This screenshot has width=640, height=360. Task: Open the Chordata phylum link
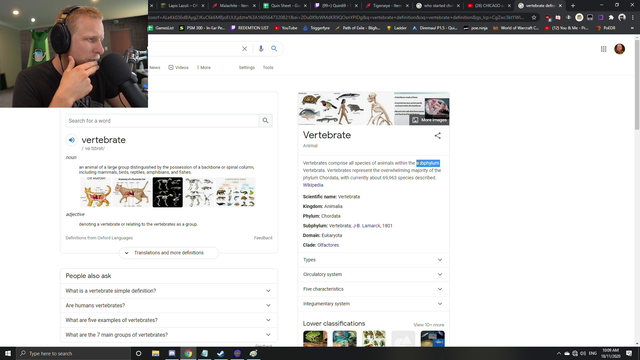(331, 216)
